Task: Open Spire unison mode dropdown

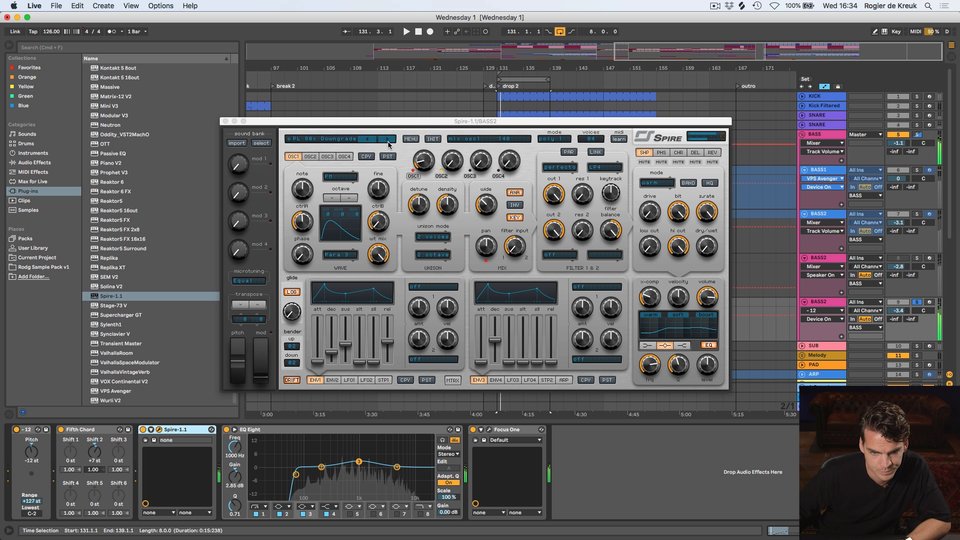Action: point(433,236)
